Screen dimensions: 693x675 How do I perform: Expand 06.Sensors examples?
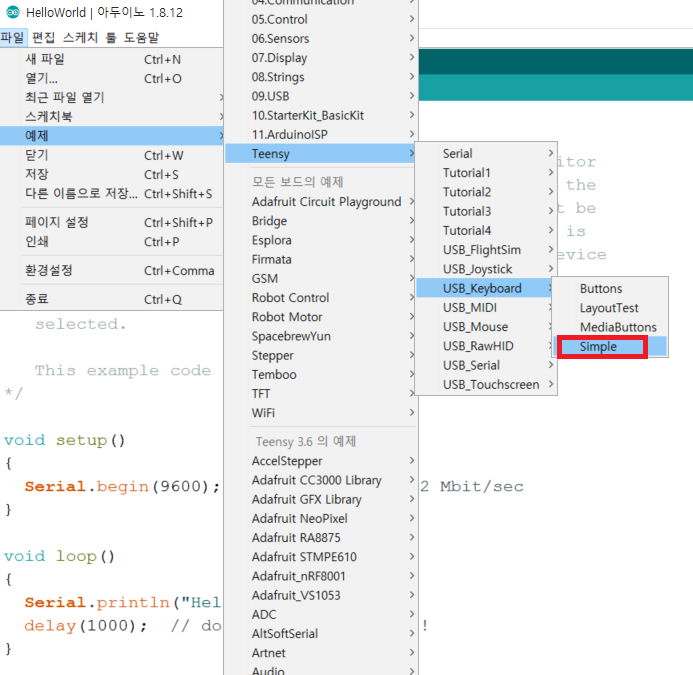click(x=321, y=38)
